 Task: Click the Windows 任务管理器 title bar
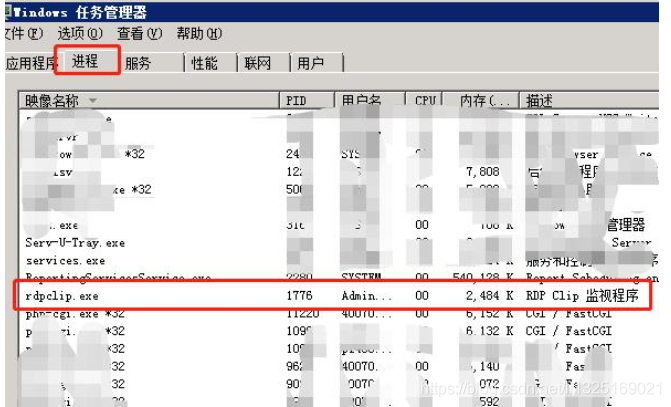pyautogui.click(x=332, y=12)
